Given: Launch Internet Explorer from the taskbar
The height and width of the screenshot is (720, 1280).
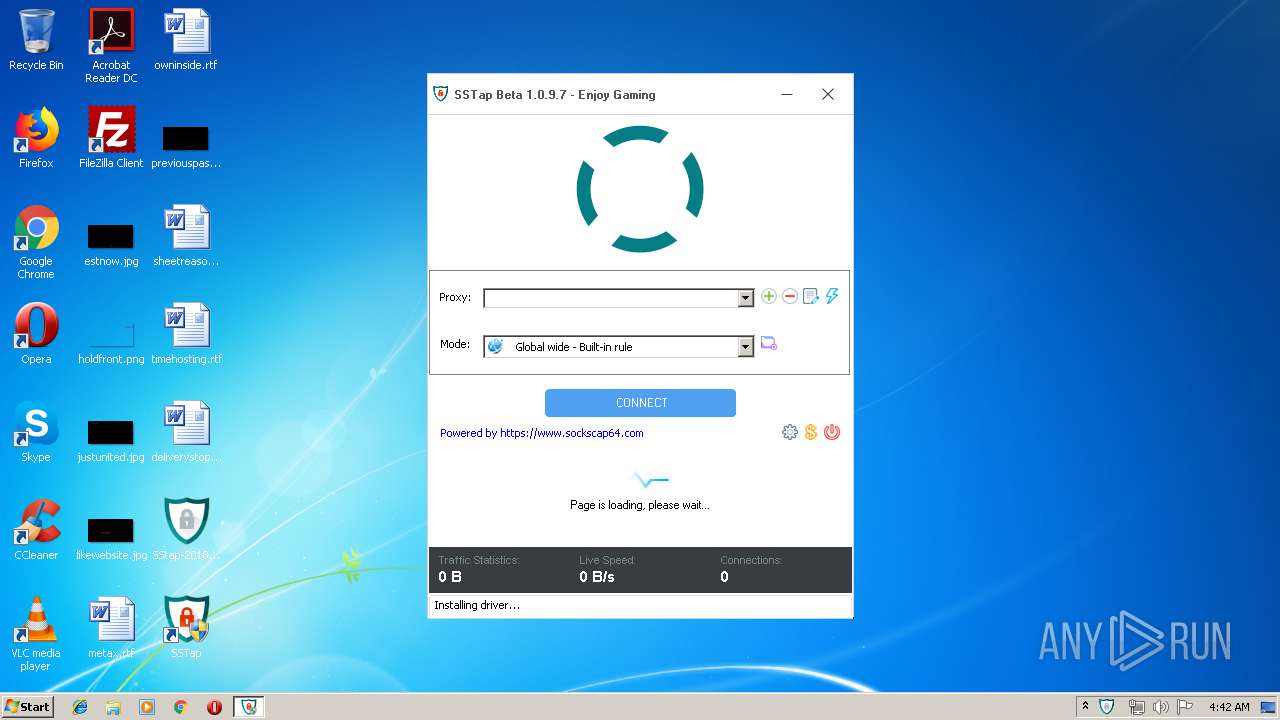Looking at the screenshot, I should [x=80, y=707].
